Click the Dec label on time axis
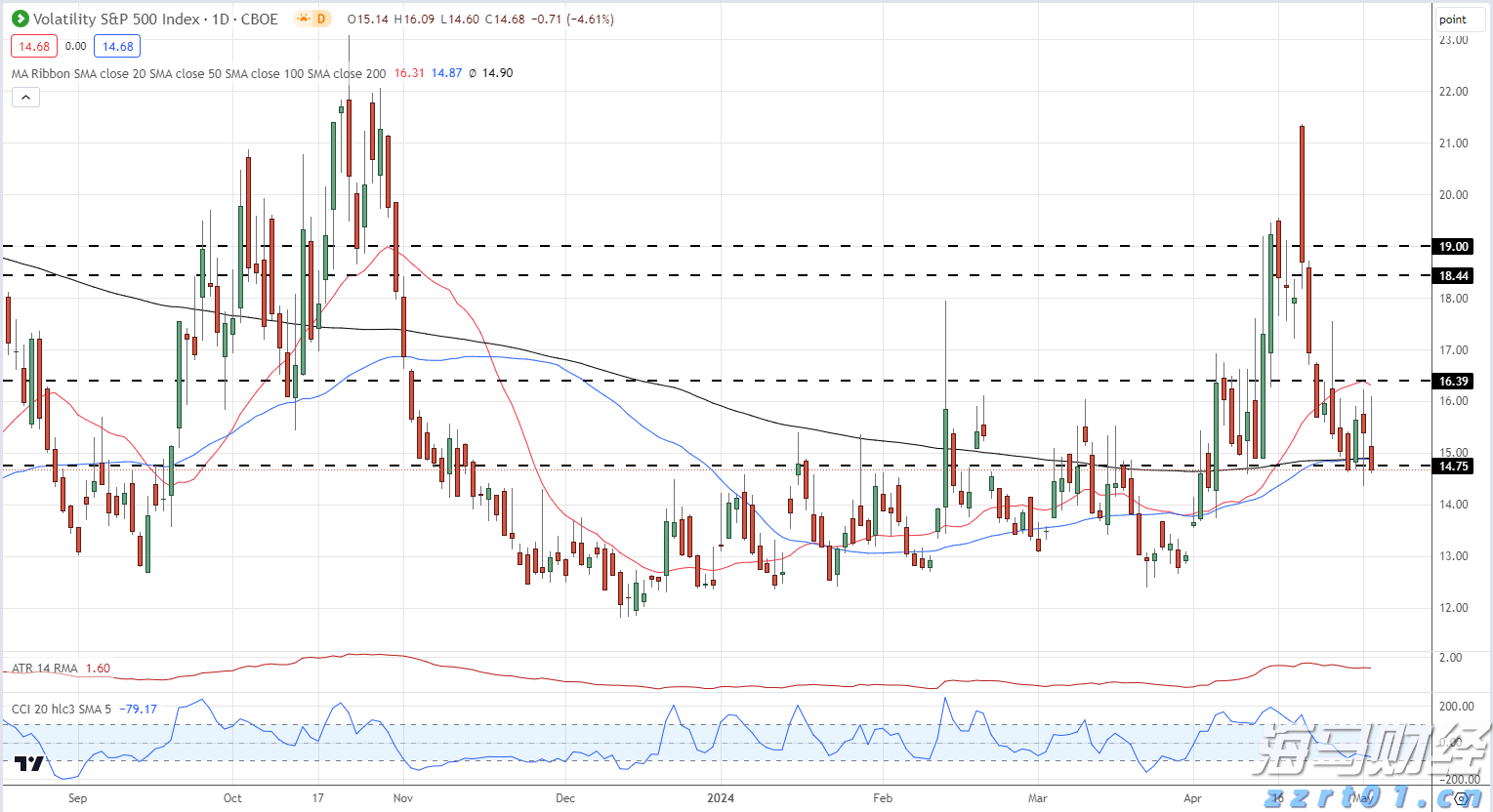 [x=565, y=797]
